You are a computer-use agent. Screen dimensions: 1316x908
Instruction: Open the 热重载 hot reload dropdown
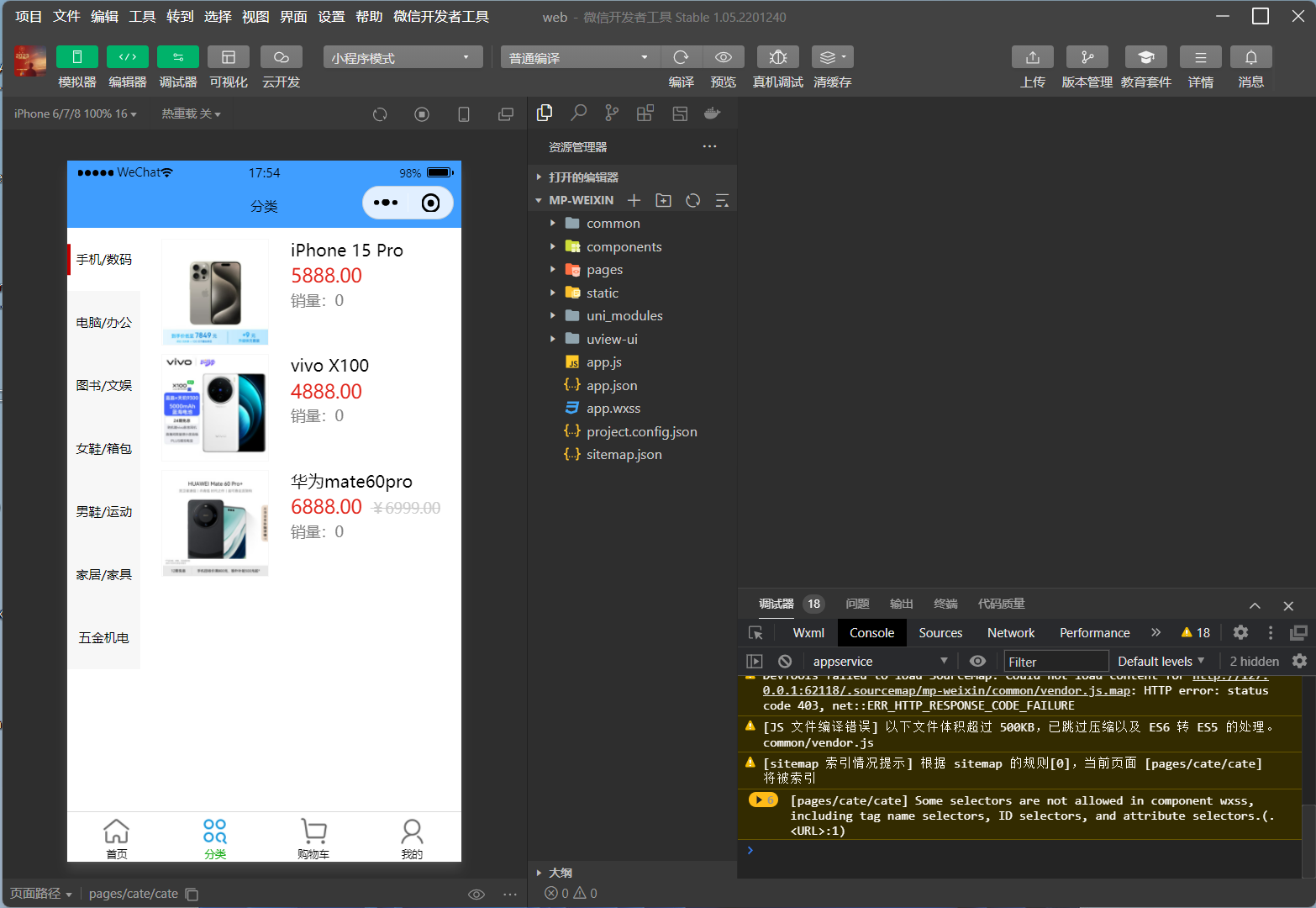pos(192,113)
